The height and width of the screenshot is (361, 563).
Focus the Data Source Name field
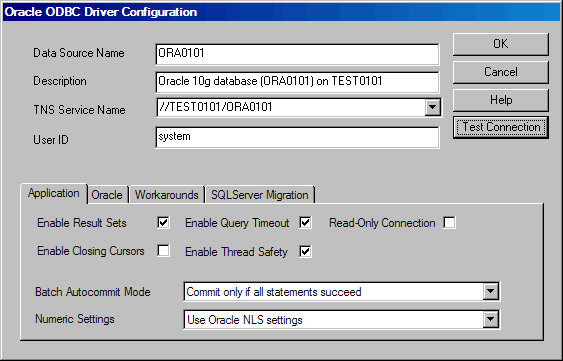pyautogui.click(x=297, y=54)
